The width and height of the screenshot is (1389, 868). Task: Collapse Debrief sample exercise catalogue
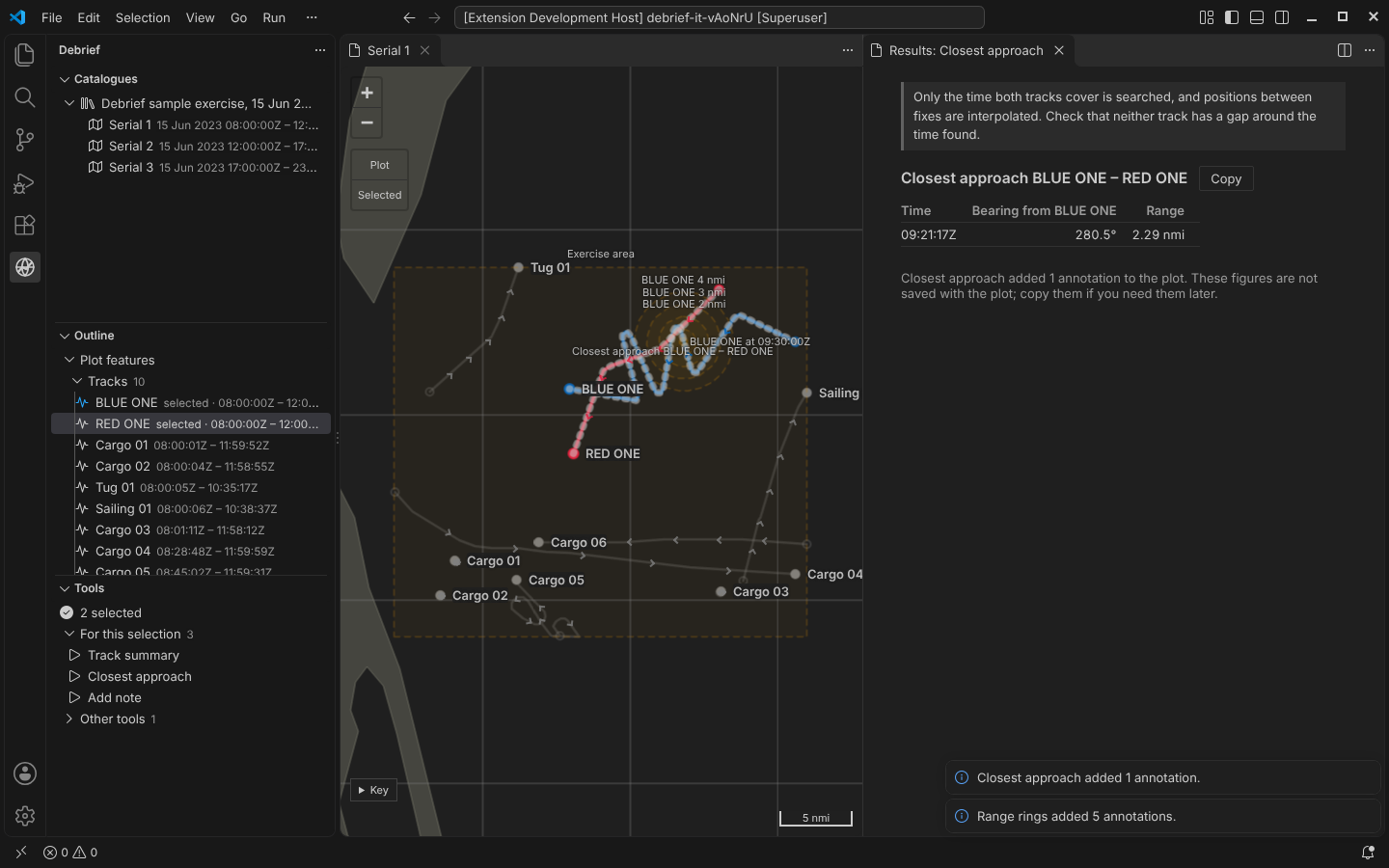tap(69, 103)
